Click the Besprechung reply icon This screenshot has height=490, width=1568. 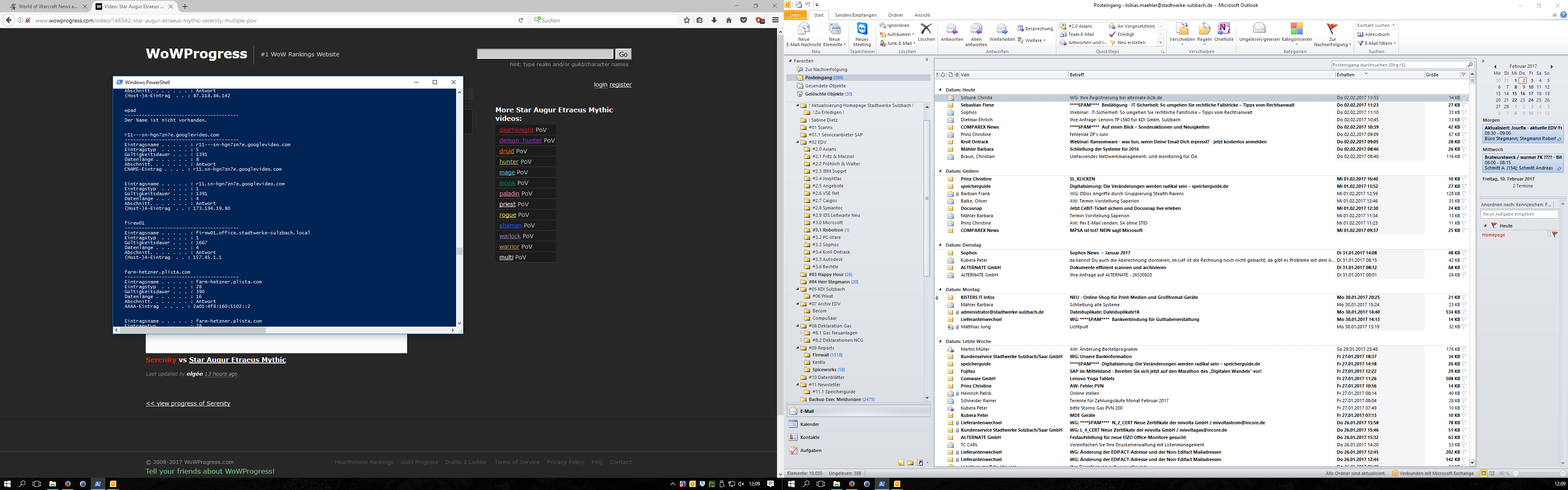click(x=1021, y=29)
